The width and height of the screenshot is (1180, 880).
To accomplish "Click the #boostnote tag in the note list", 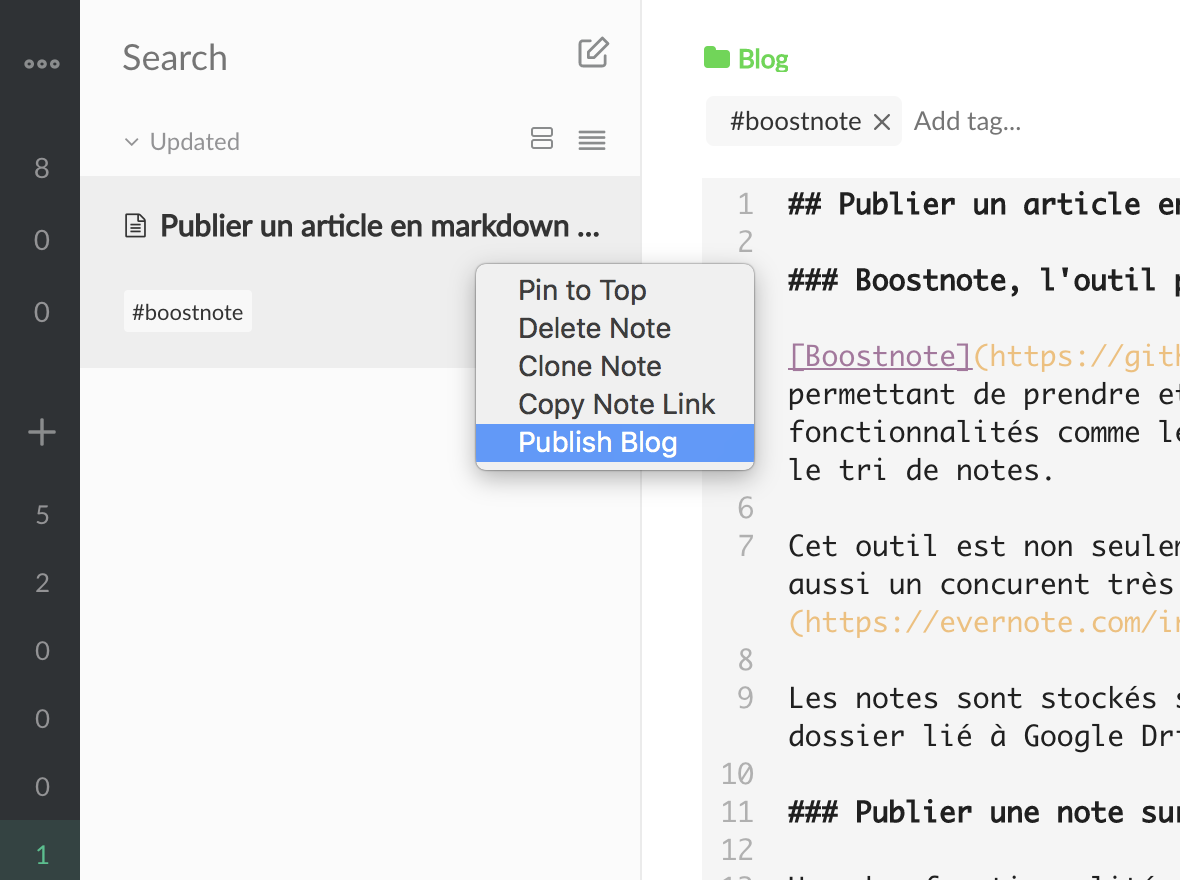I will tap(188, 312).
